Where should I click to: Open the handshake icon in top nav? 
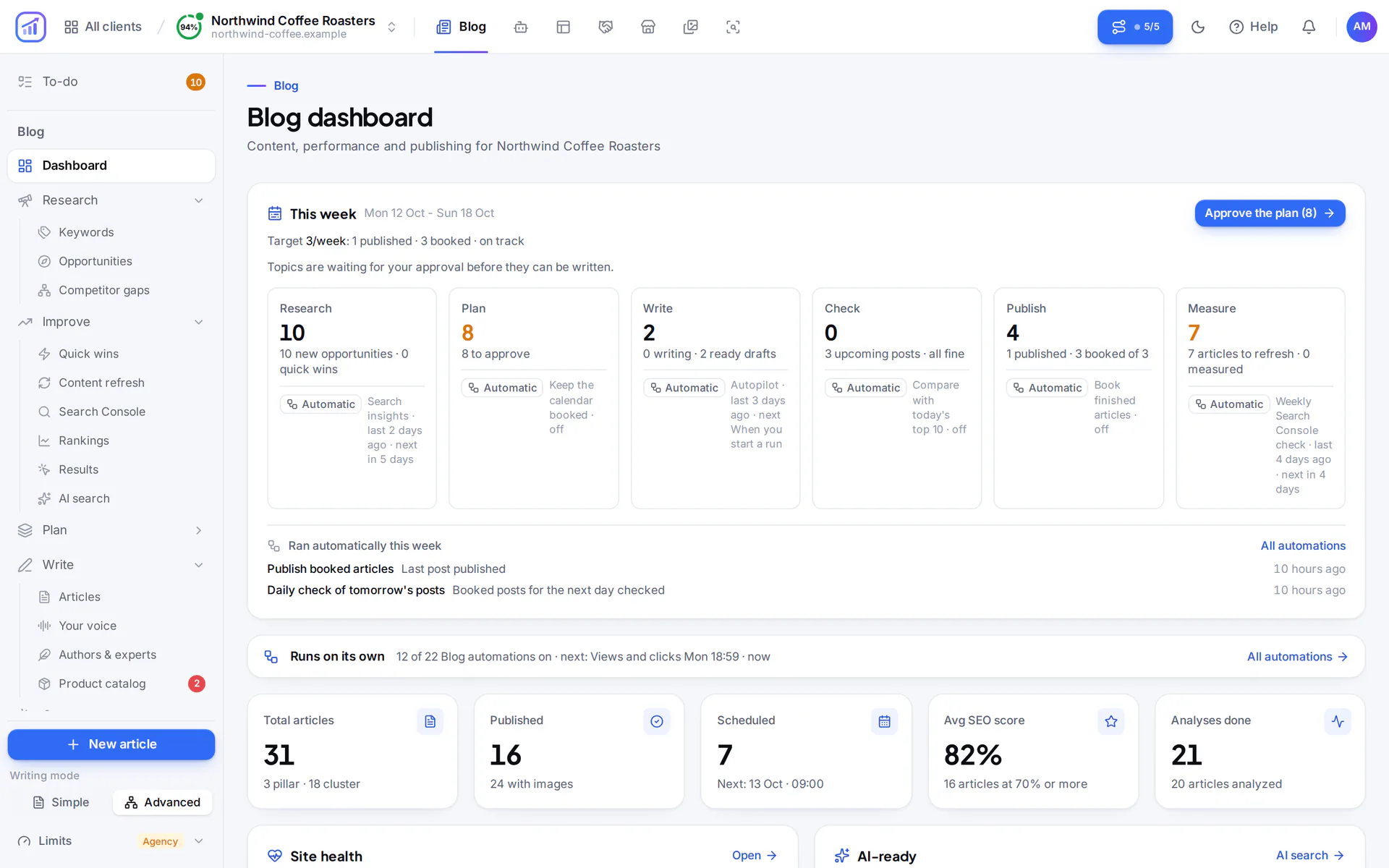pyautogui.click(x=606, y=27)
